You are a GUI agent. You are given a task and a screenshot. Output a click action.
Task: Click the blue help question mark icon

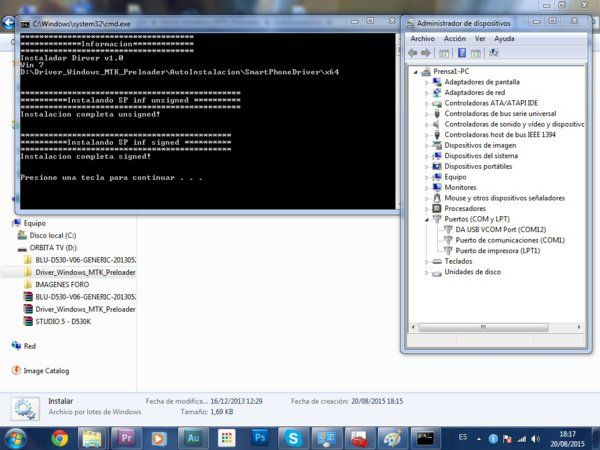pos(462,53)
